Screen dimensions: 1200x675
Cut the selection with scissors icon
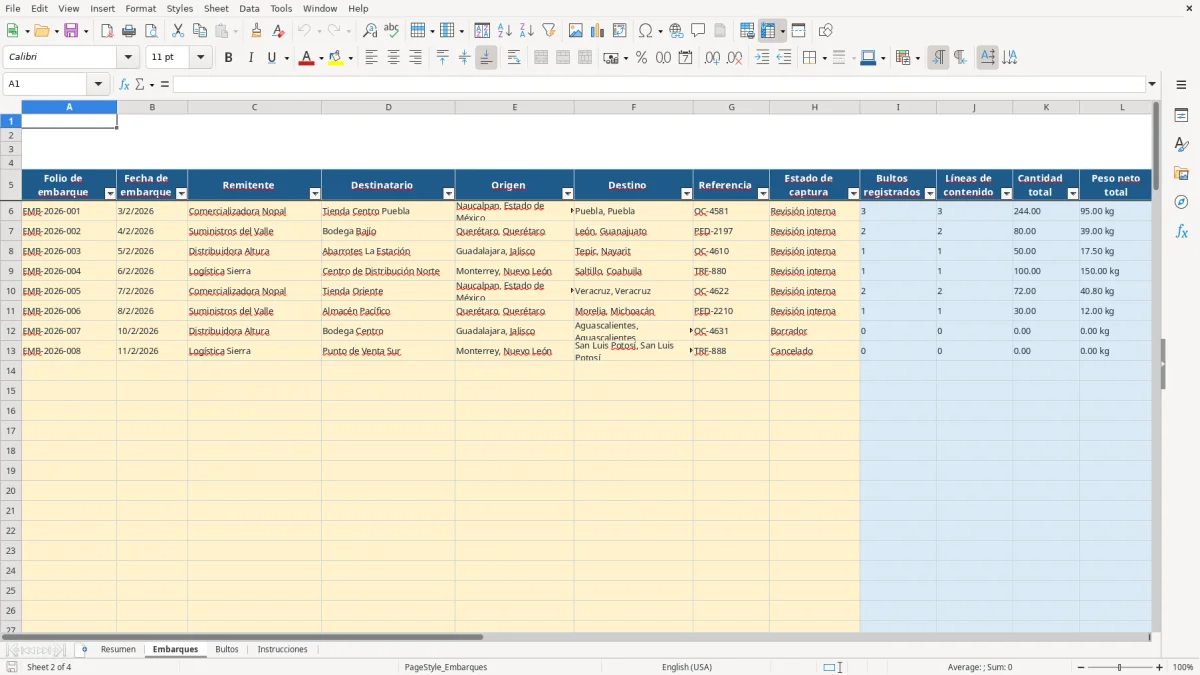coord(178,31)
